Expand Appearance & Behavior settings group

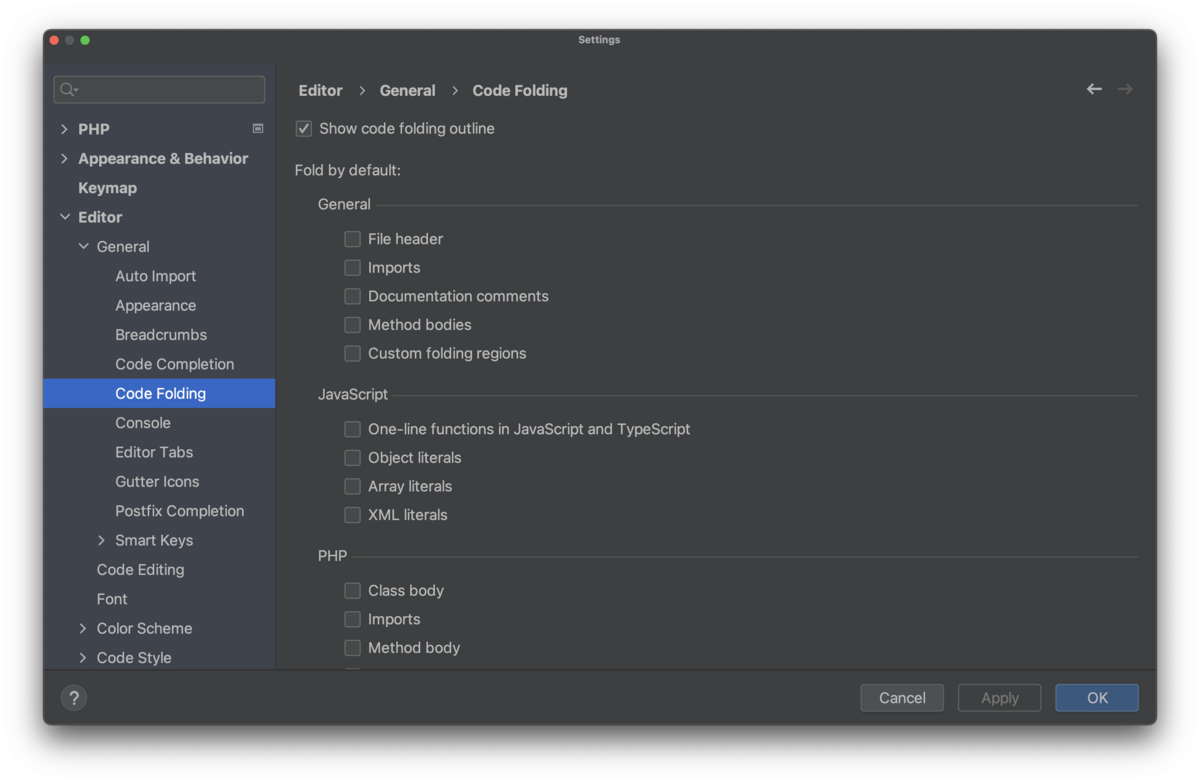pyautogui.click(x=63, y=158)
